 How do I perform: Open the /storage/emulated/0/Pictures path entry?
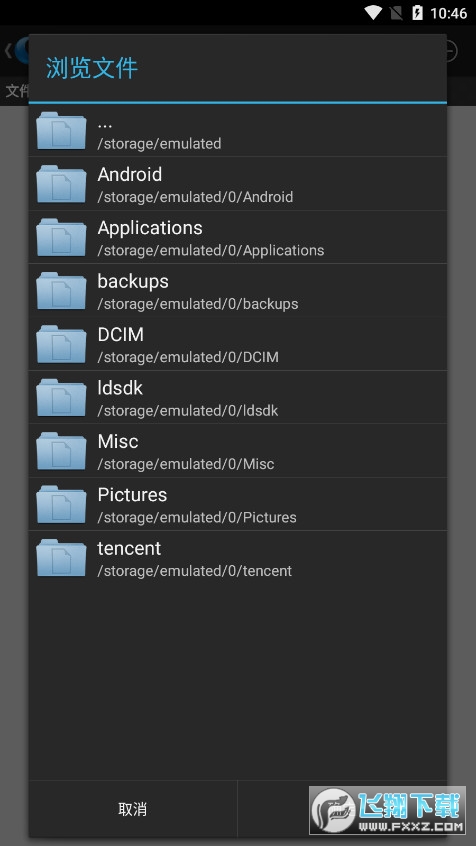point(197,517)
